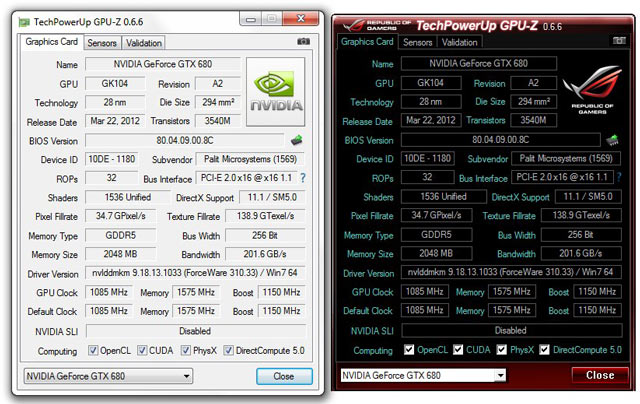Click GPU Clock Memory 1575 MHz in the left window

coord(196,292)
